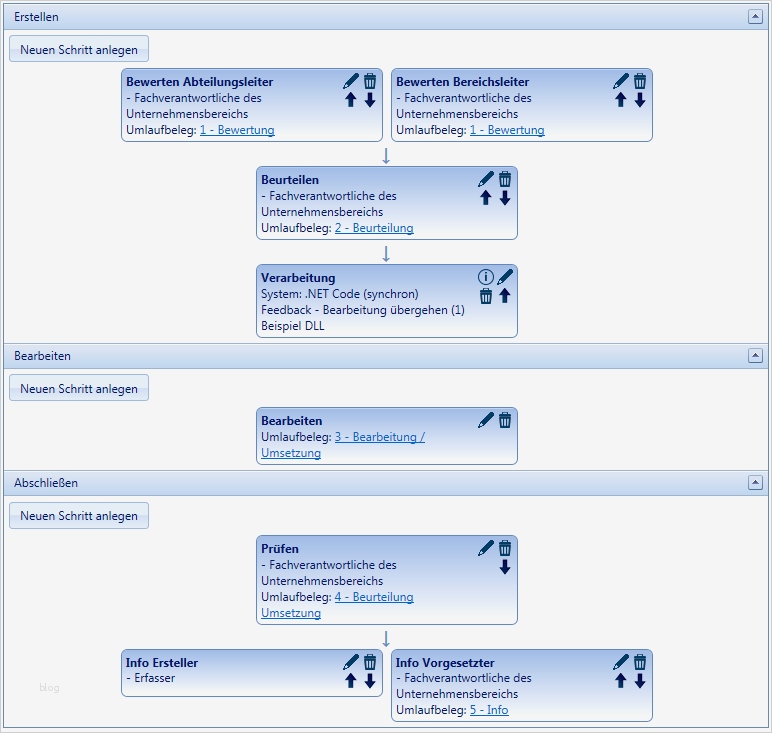Image resolution: width=772 pixels, height=733 pixels.
Task: Edit the Info Ersteller step
Action: pos(351,662)
